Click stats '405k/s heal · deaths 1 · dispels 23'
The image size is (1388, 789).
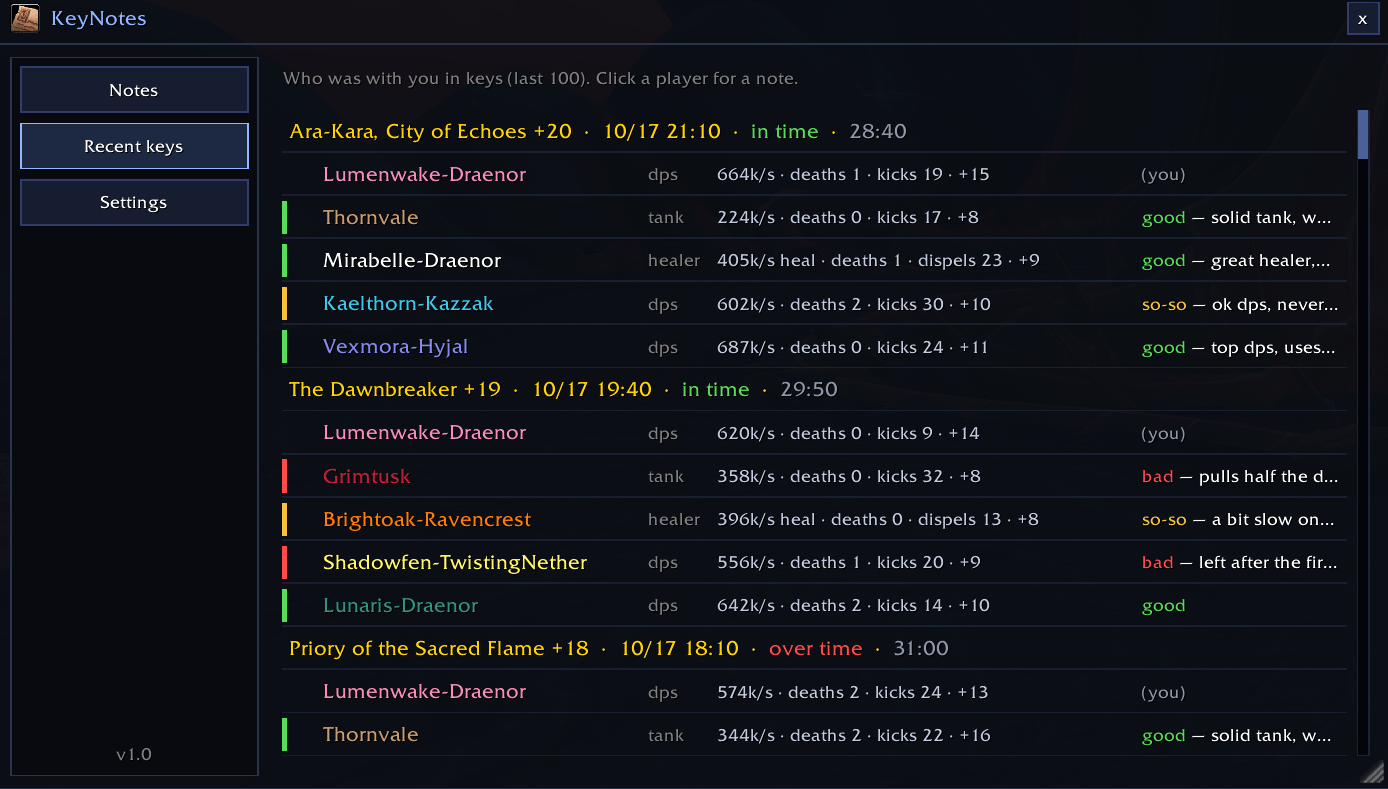click(860, 260)
